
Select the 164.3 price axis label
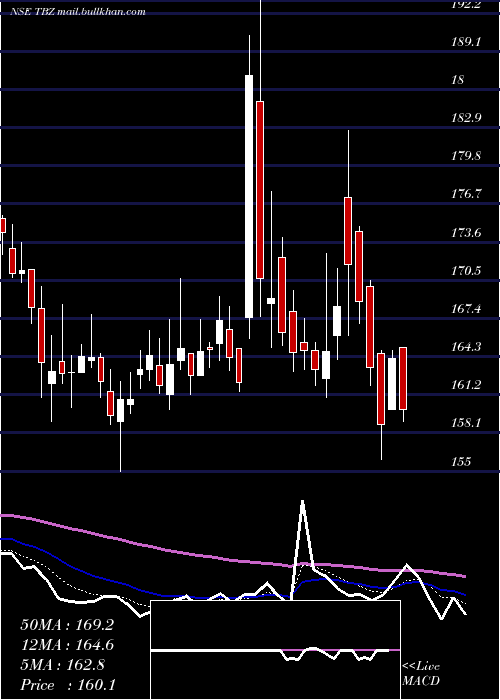[x=466, y=346]
